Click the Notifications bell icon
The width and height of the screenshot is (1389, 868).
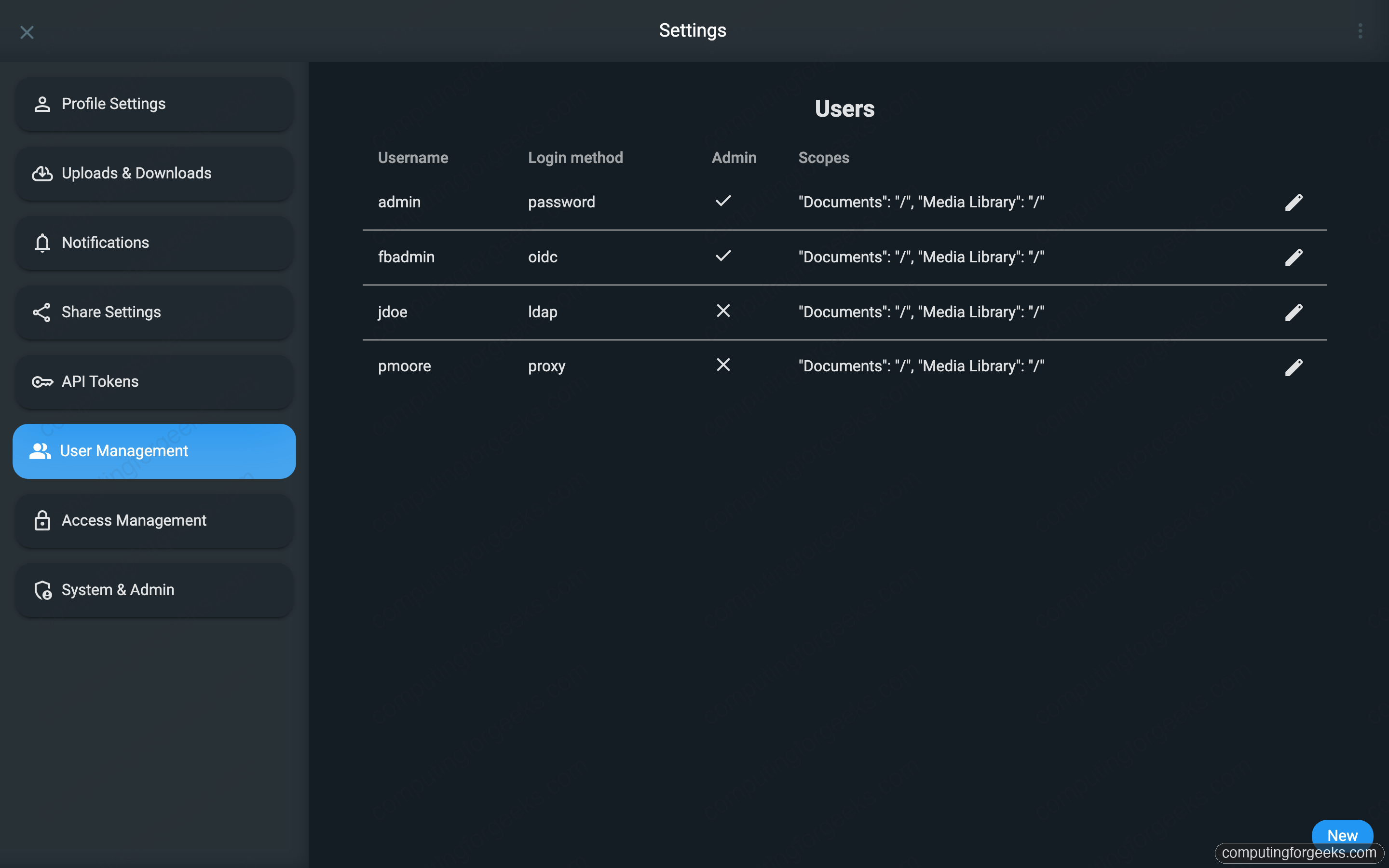42,243
